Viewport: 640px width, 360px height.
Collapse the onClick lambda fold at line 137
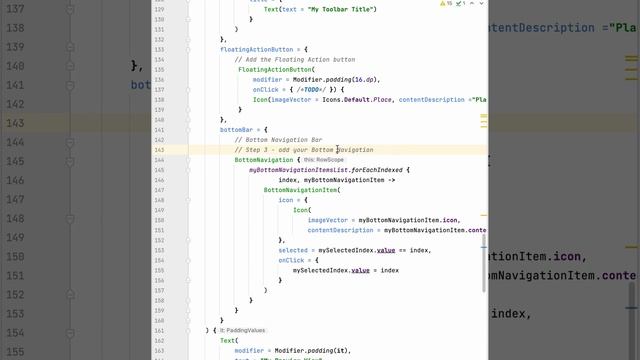point(188,90)
